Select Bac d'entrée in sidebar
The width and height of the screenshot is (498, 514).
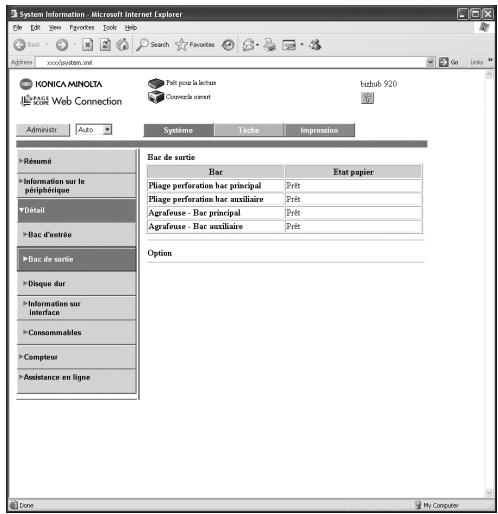click(76, 235)
